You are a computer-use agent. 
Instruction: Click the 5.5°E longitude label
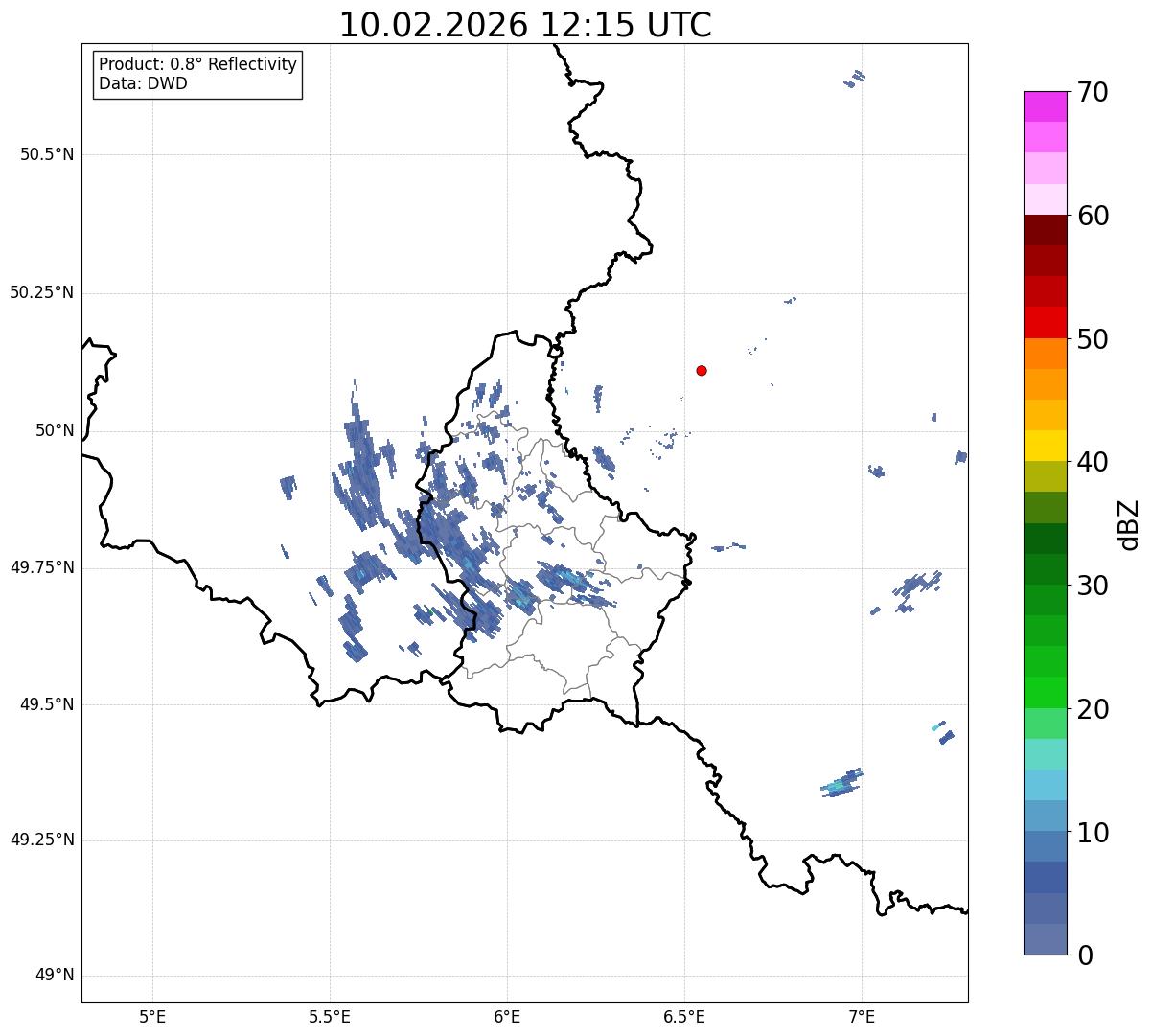(x=330, y=1017)
